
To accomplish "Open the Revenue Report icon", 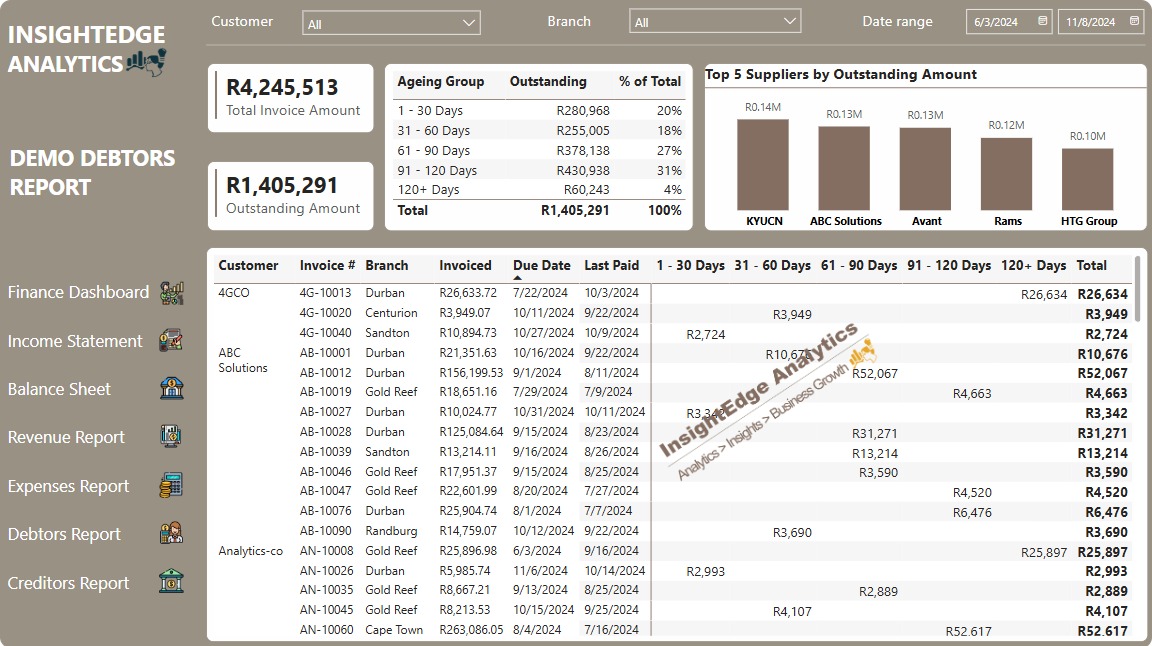I will (x=171, y=437).
